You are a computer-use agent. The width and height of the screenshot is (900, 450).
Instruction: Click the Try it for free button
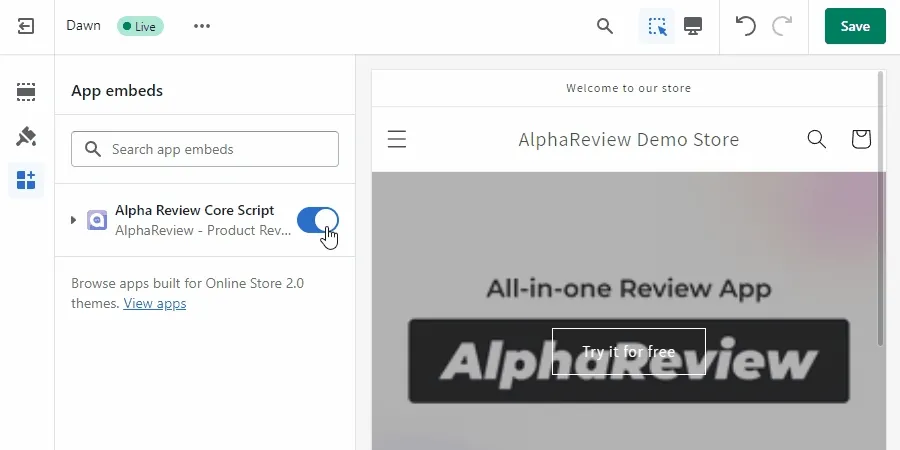click(x=629, y=351)
